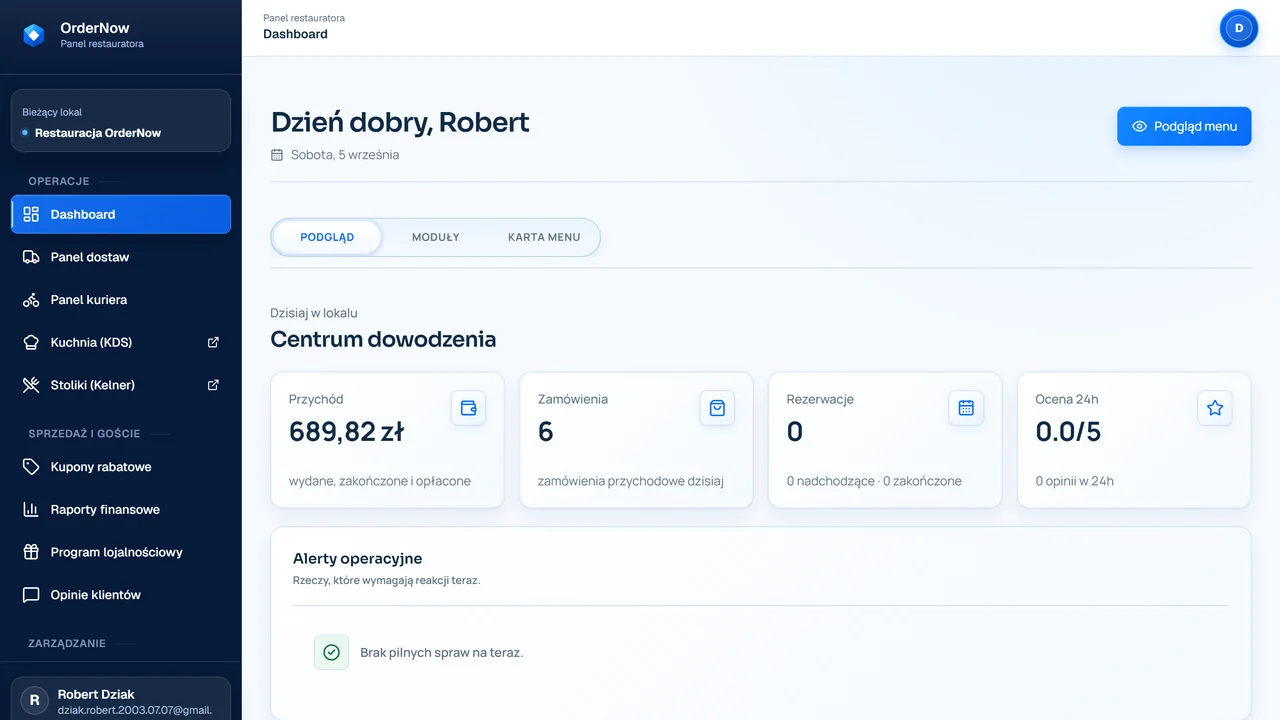This screenshot has width=1280, height=720.
Task: Switch to the Moduły tab
Action: (436, 238)
